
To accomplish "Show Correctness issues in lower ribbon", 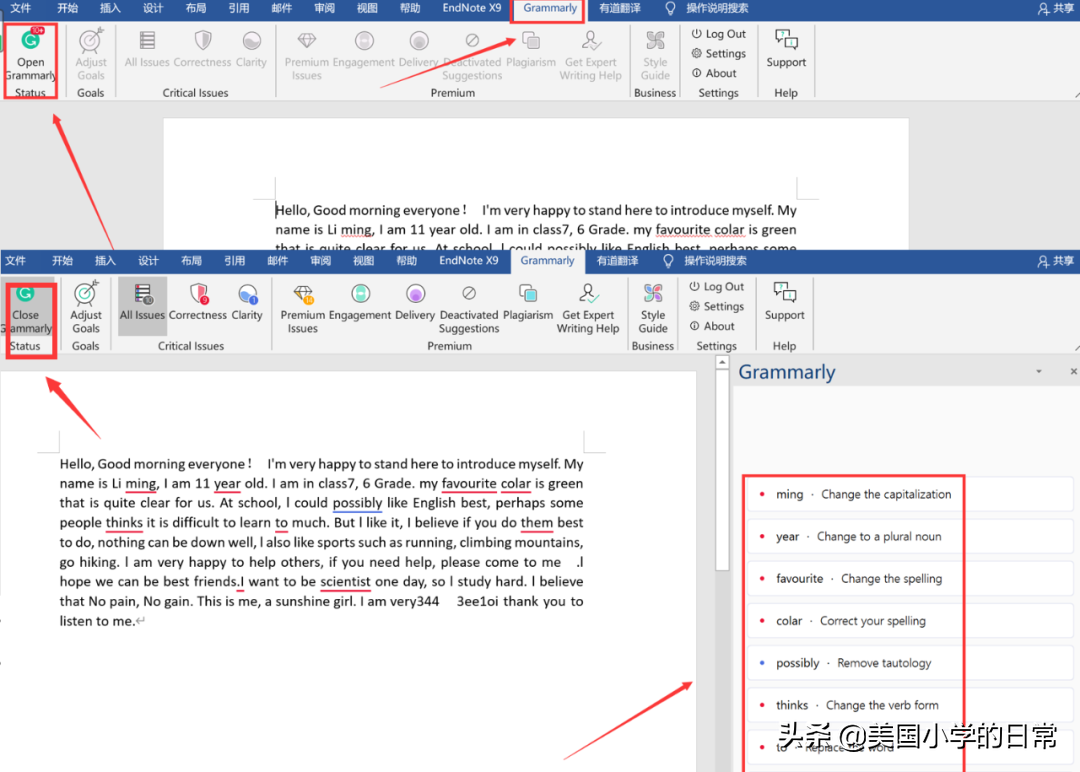I will click(198, 302).
